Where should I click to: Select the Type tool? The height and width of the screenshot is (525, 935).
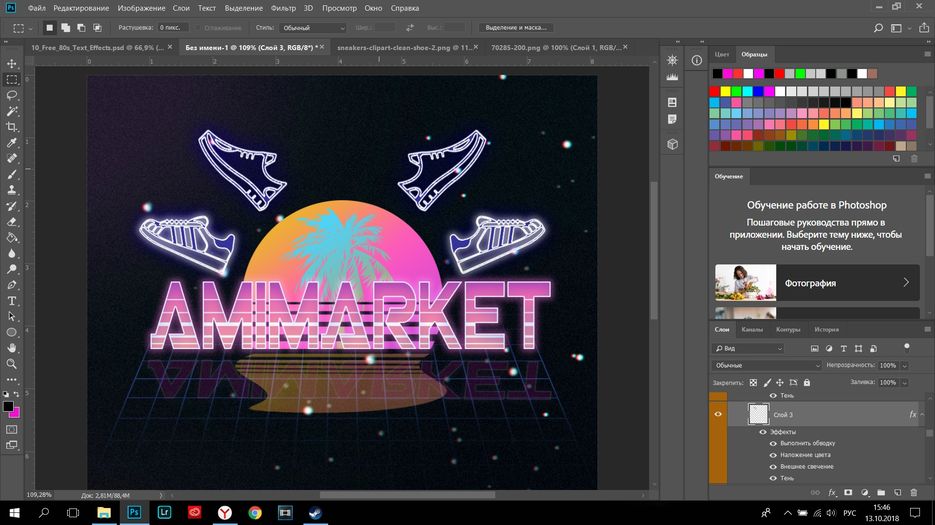11,301
